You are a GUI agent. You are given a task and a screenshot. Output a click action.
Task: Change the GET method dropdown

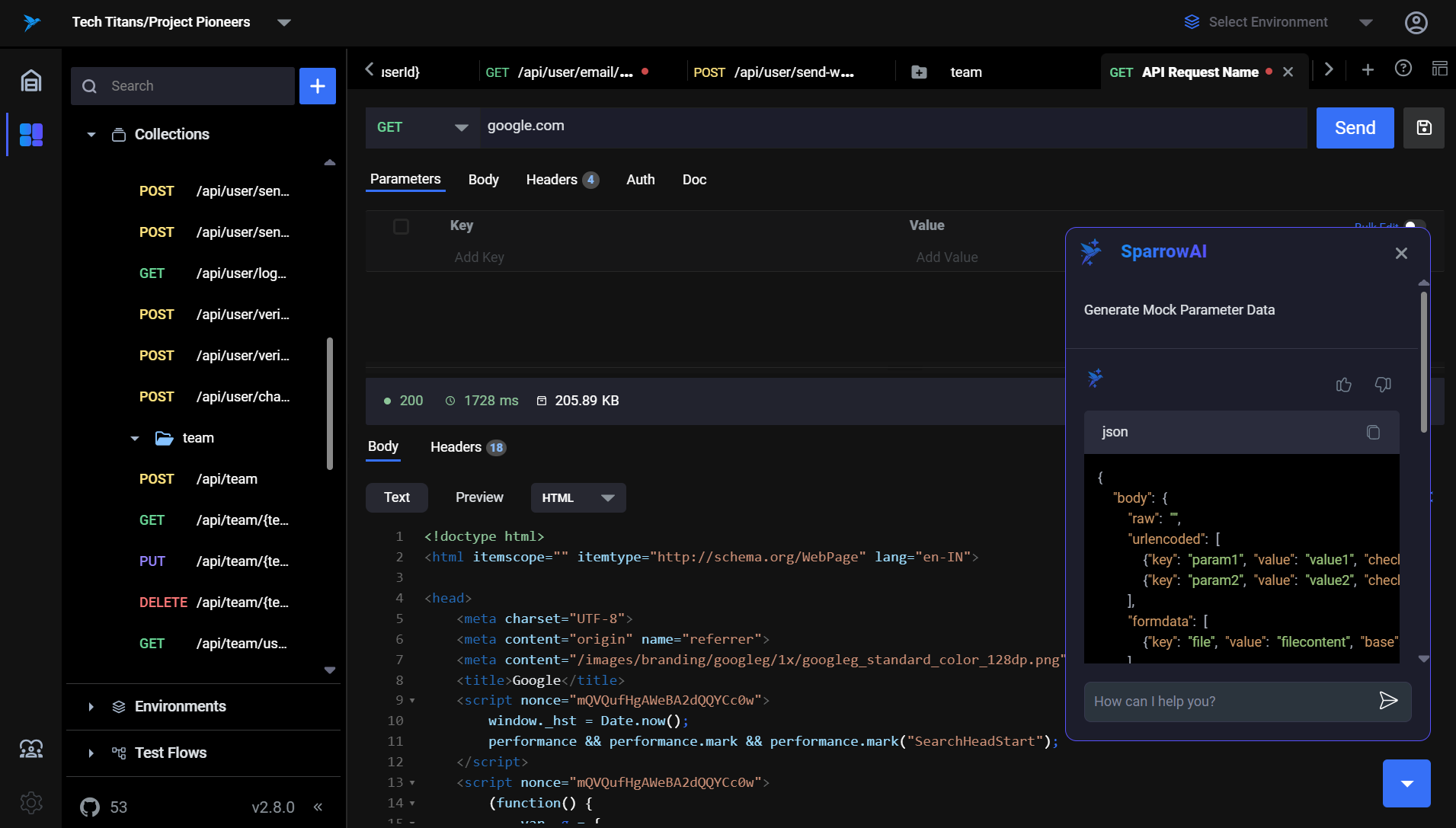(423, 128)
